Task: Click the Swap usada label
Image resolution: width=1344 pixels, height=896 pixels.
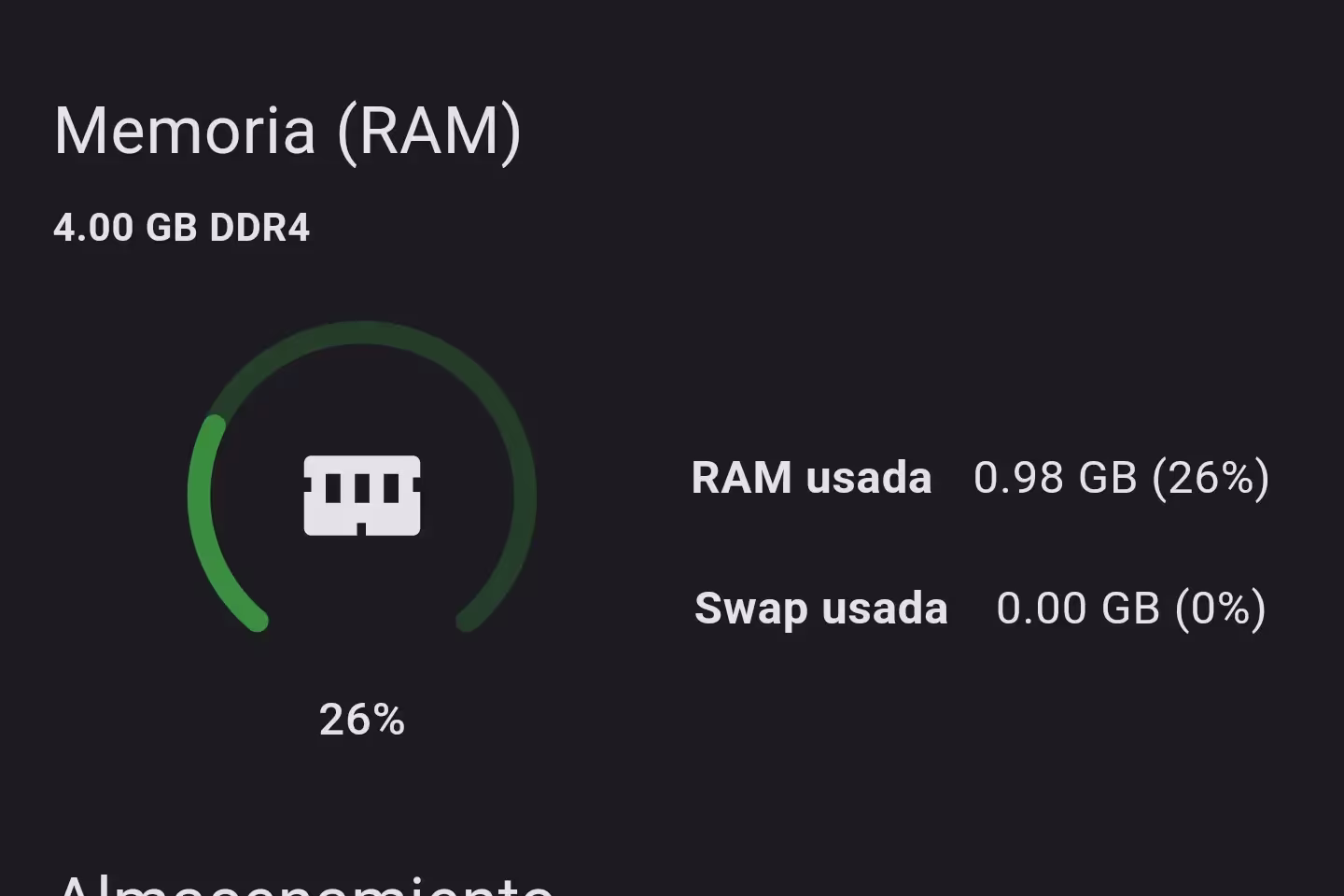Action: 821,609
